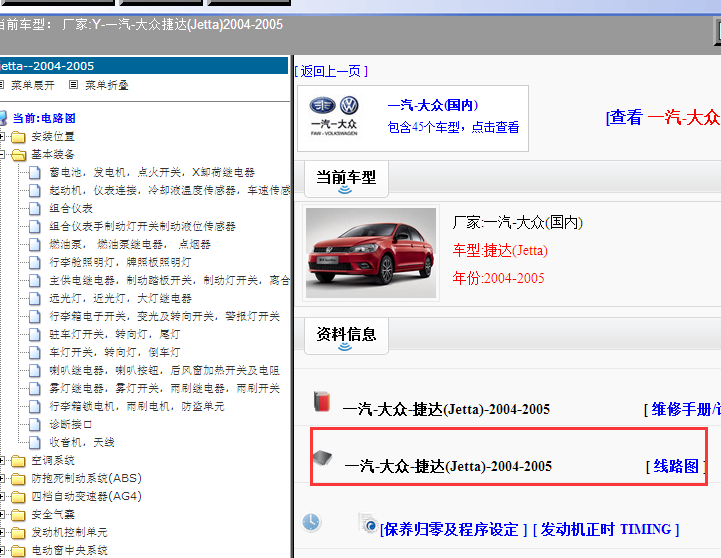Click the 菜单折叠 list icon
Viewport: 721px width, 558px height.
[x=73, y=85]
